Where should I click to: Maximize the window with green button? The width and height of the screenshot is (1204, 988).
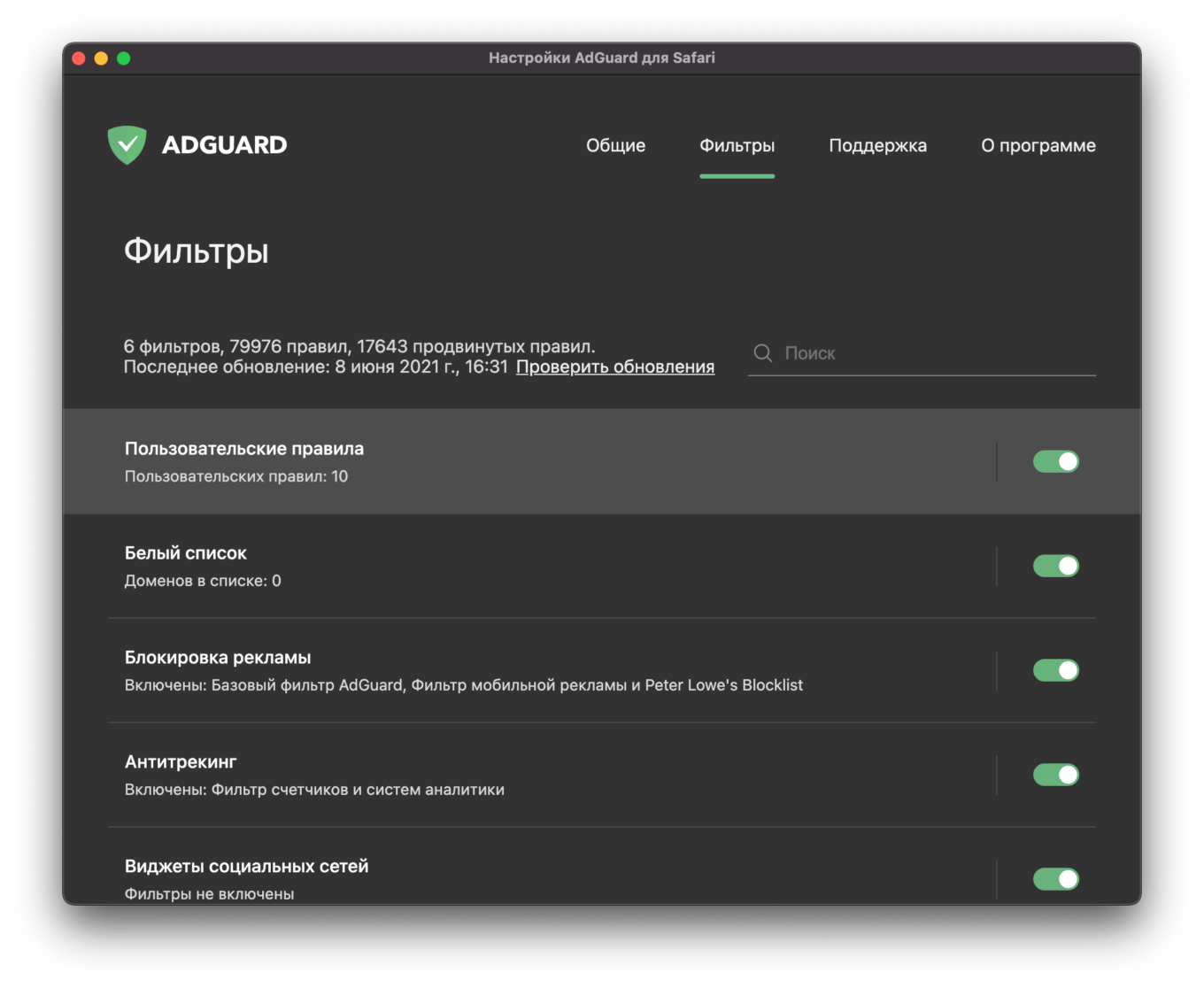click(x=124, y=58)
